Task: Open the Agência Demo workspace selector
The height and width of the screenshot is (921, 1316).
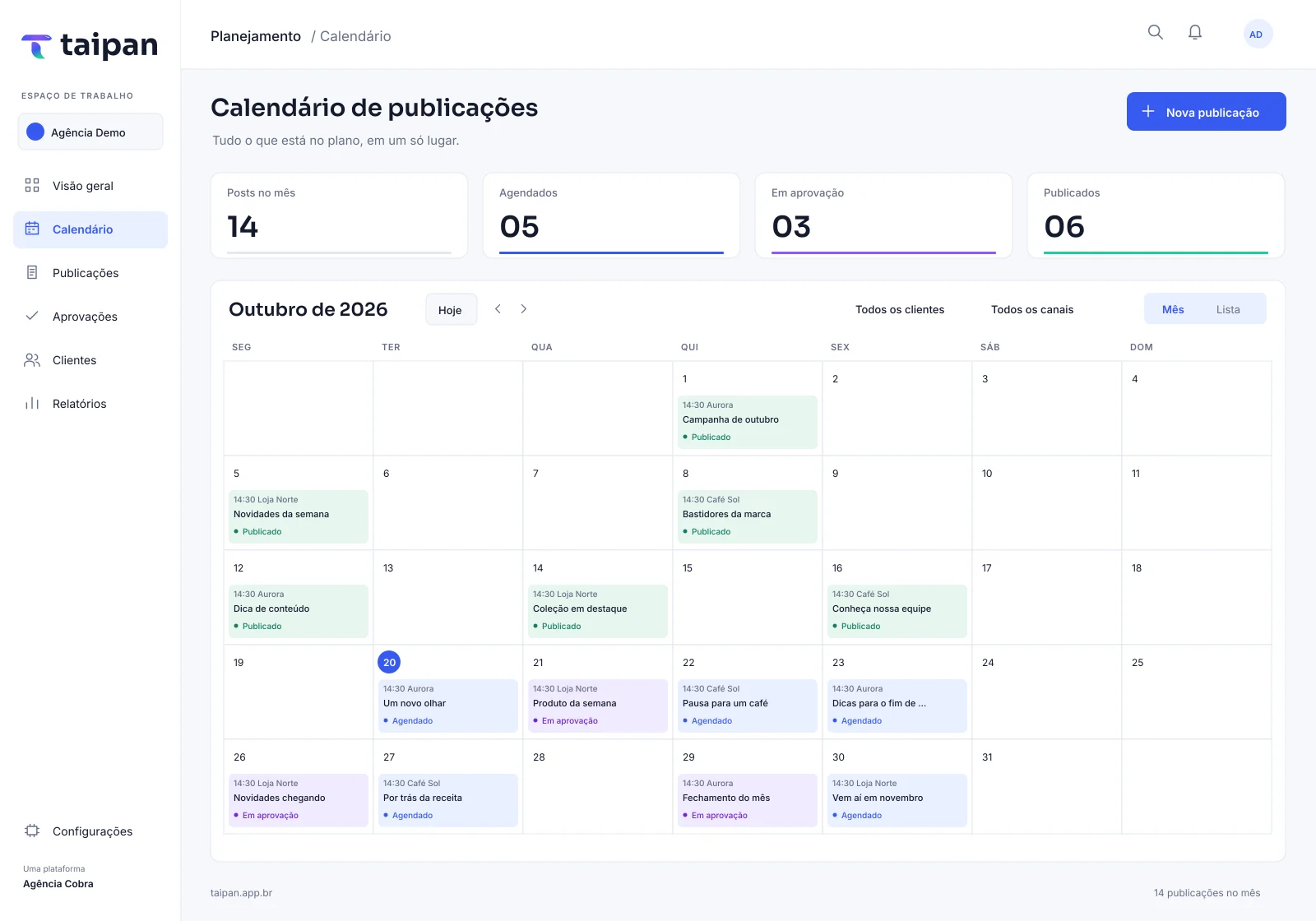Action: [x=90, y=132]
